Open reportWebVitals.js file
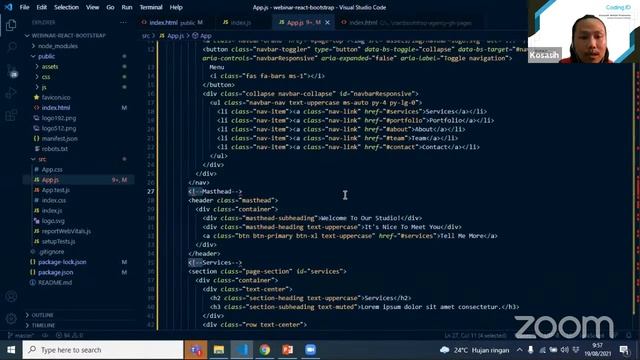The height and width of the screenshot is (360, 640). (x=66, y=231)
